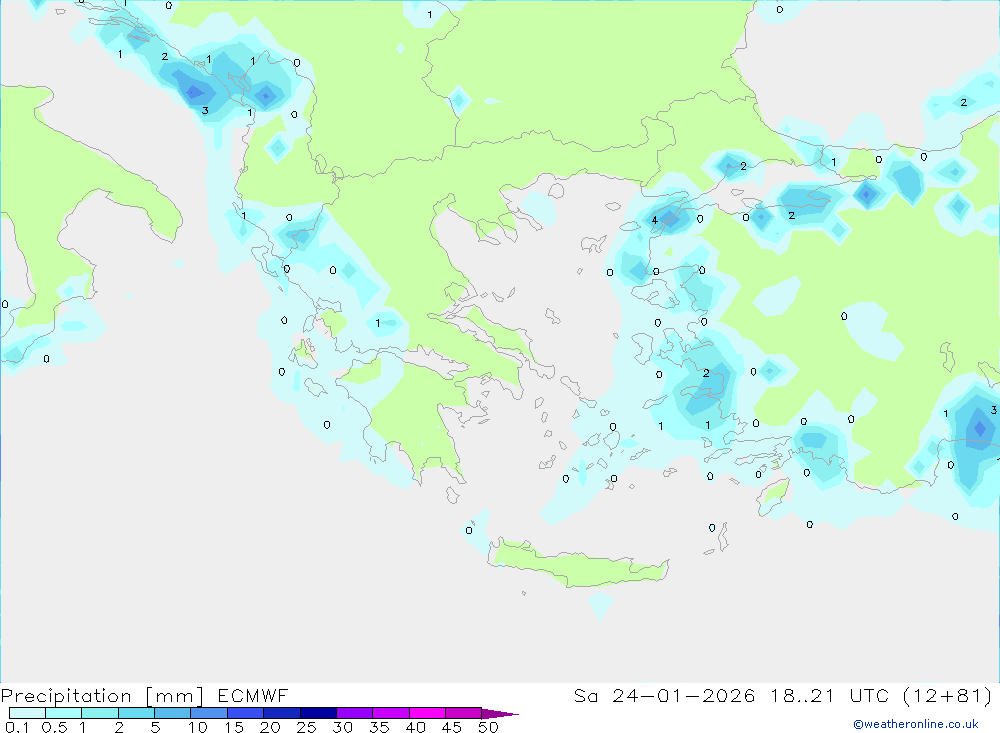Click the 35–40 mm legend color swatch

tap(391, 713)
